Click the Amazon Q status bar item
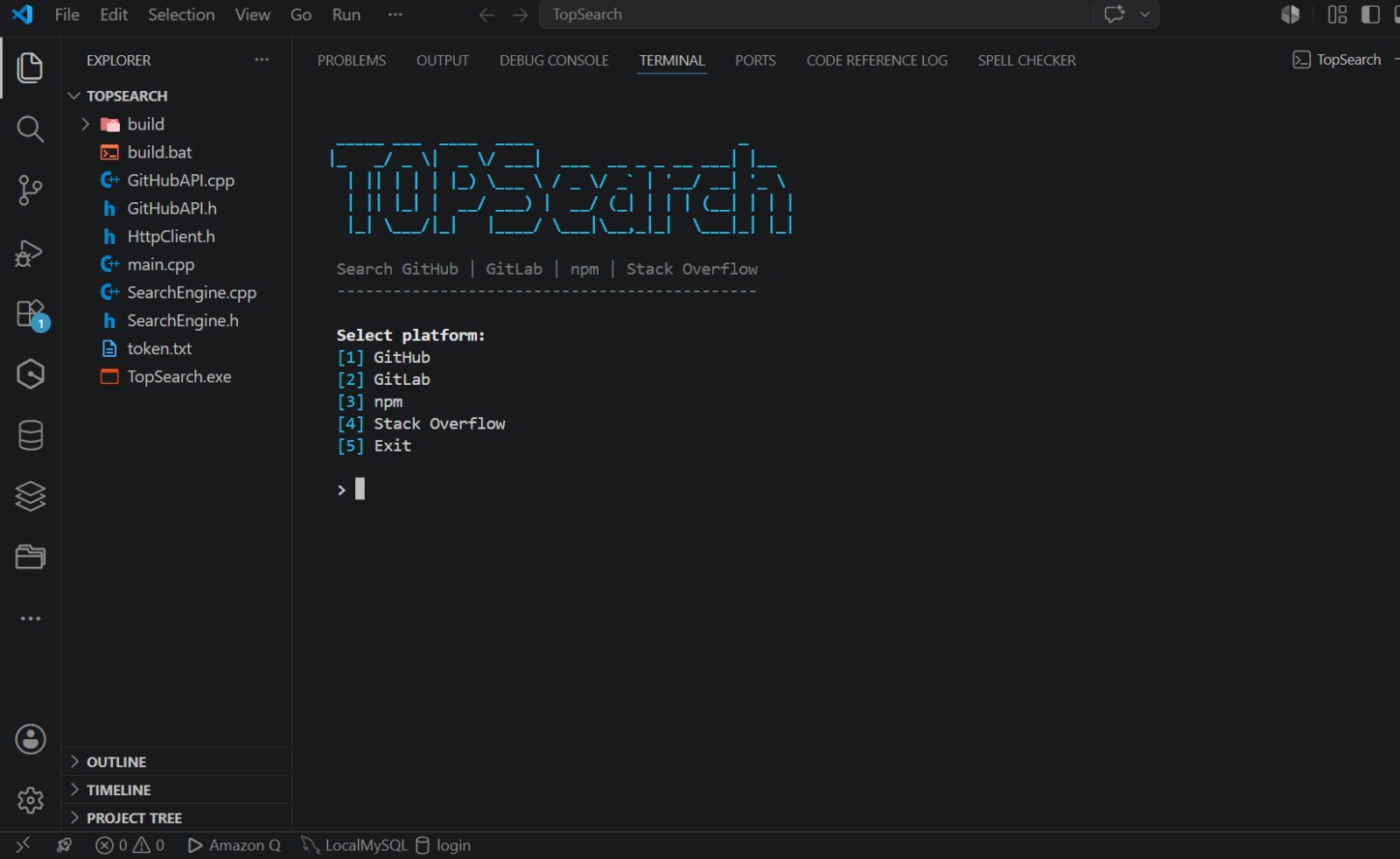 (234, 845)
